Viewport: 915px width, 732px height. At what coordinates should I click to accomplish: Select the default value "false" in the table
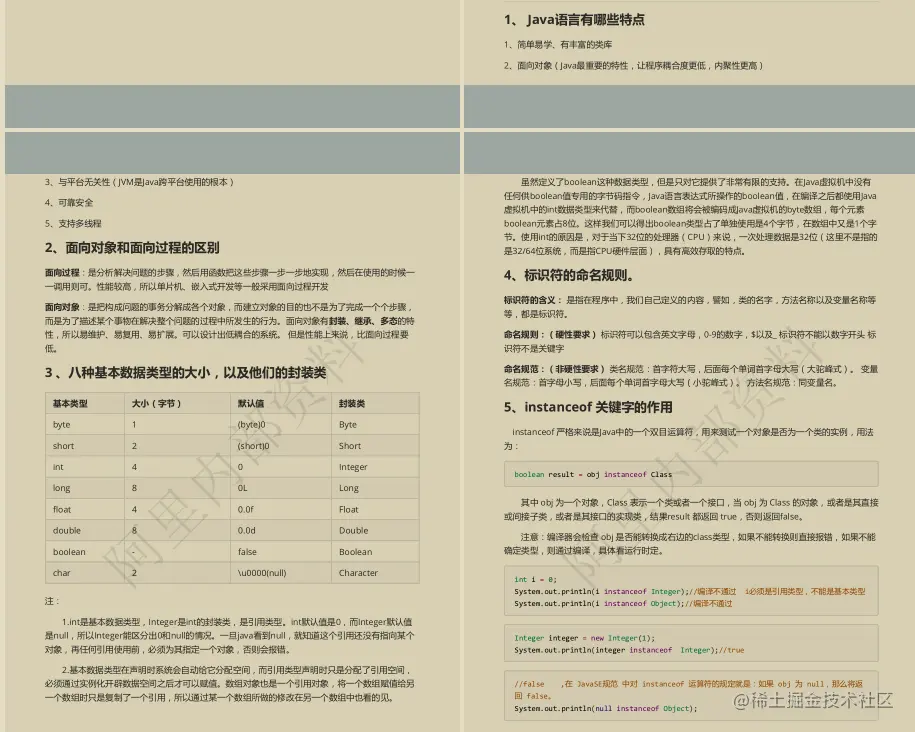coord(247,552)
